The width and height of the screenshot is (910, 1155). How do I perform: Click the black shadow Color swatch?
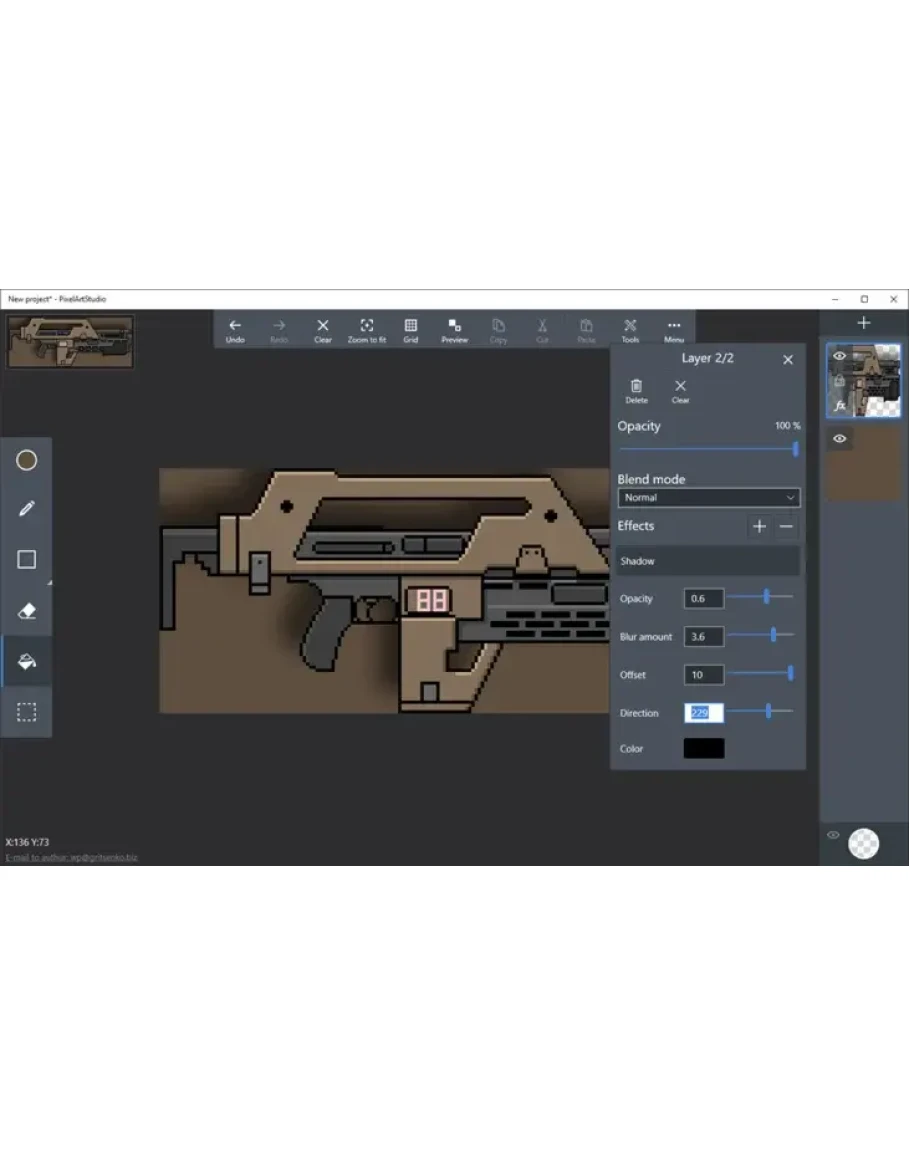coord(703,748)
